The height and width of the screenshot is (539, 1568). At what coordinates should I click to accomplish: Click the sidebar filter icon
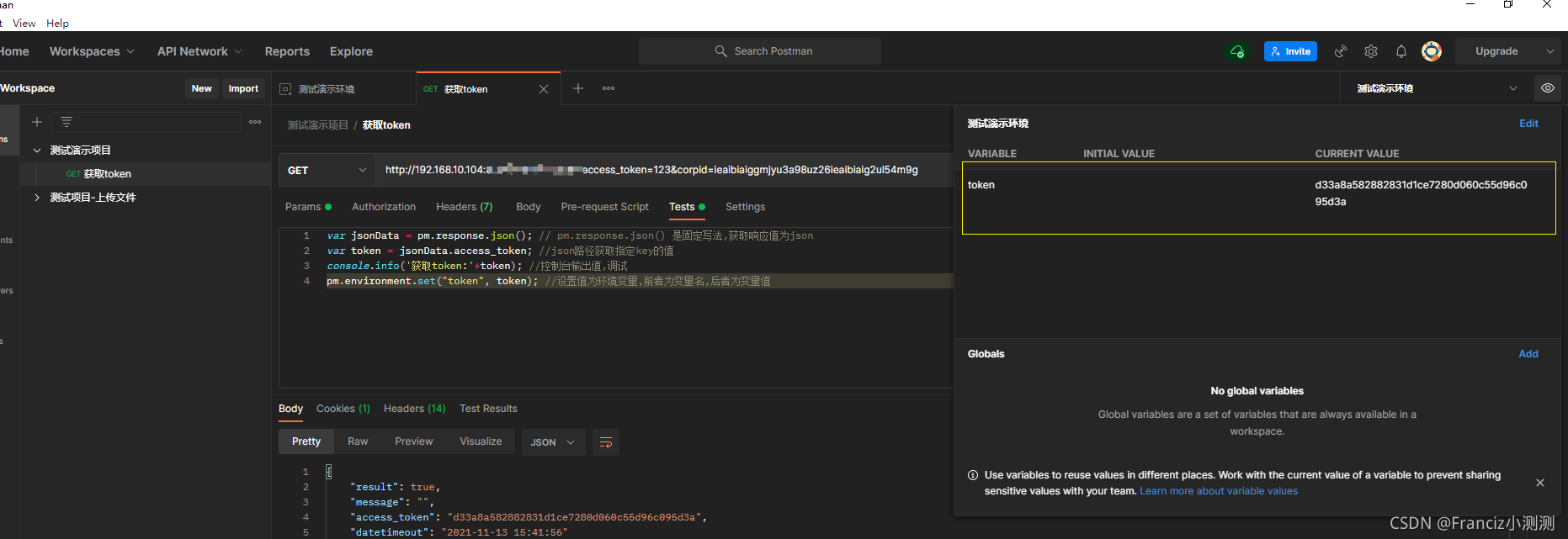click(x=66, y=122)
